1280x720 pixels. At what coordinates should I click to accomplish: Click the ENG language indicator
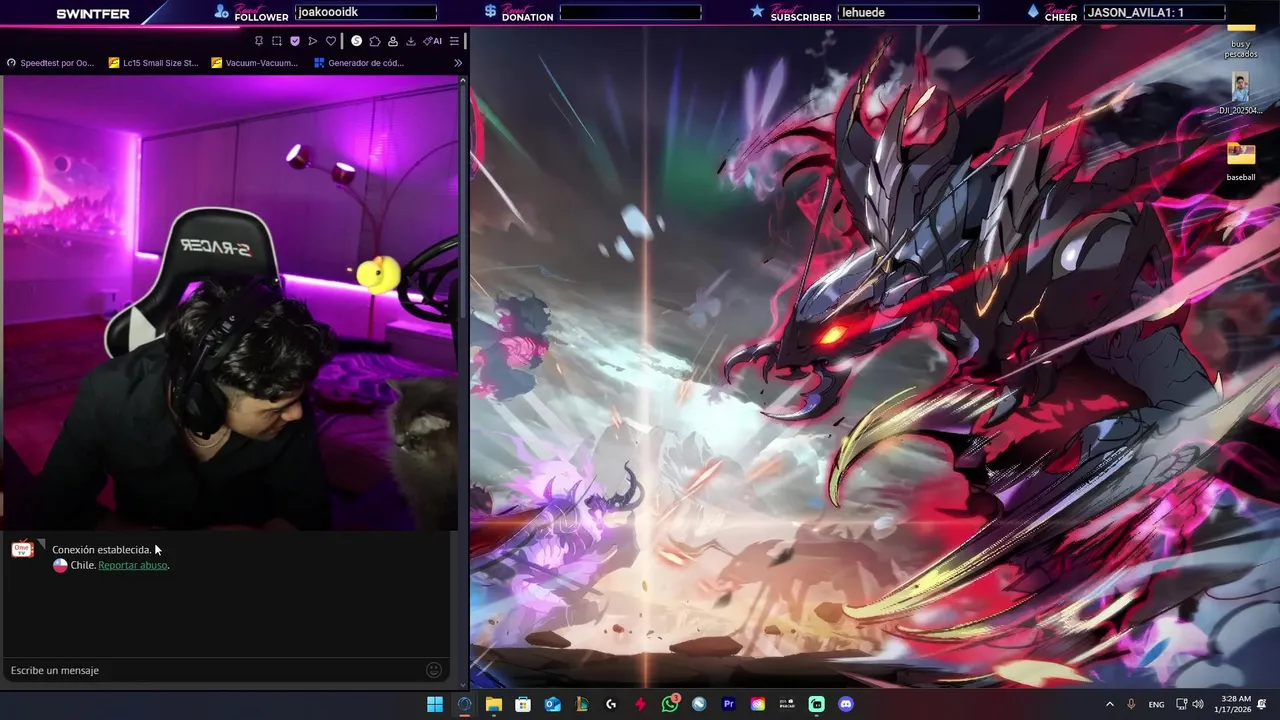click(1156, 704)
